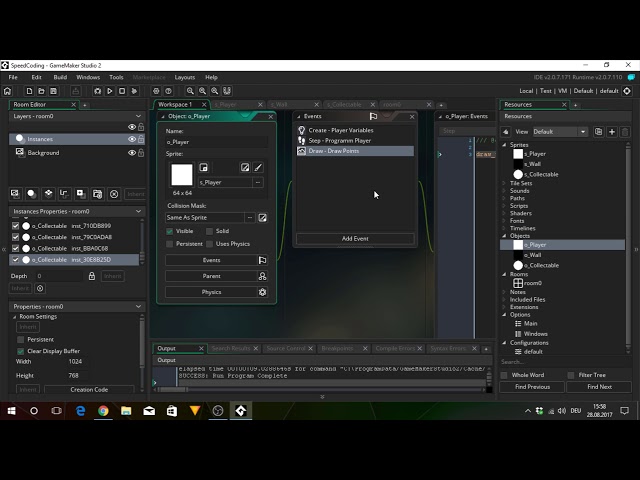
Task: Delete the selected layer with circle-x icon
Action: click(114, 194)
